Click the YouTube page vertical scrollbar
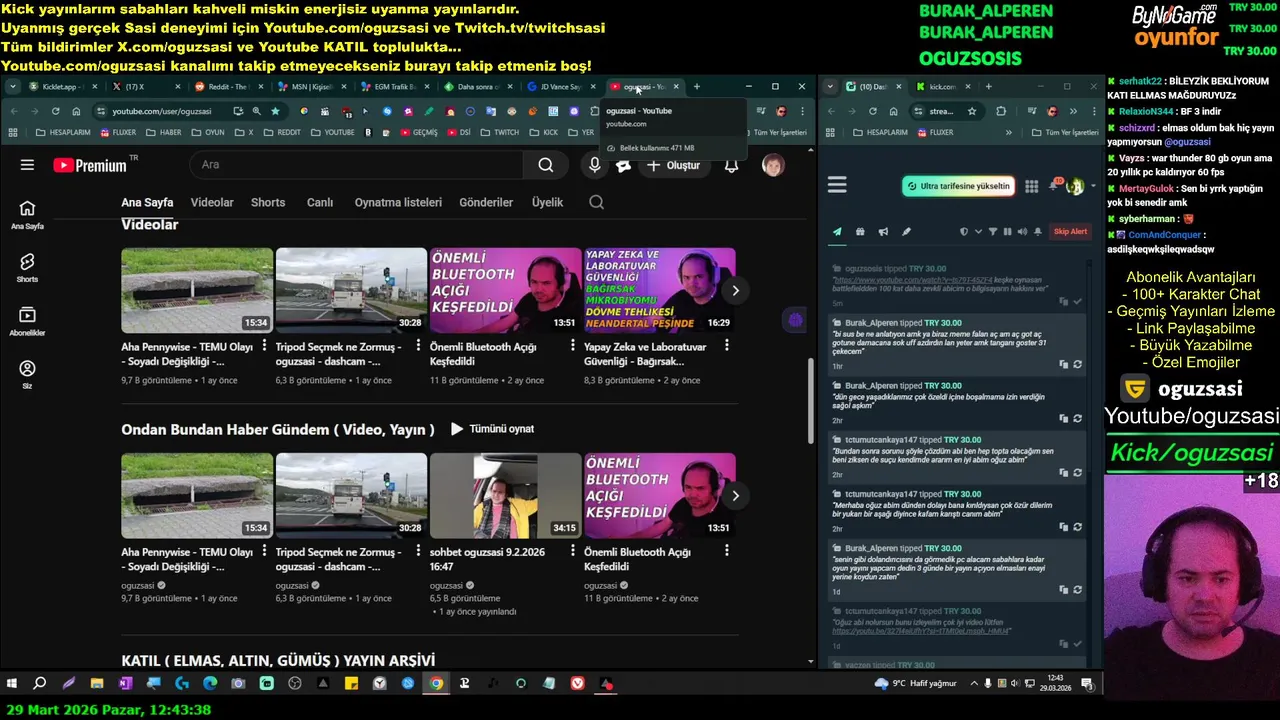The image size is (1280, 720). pyautogui.click(x=811, y=400)
